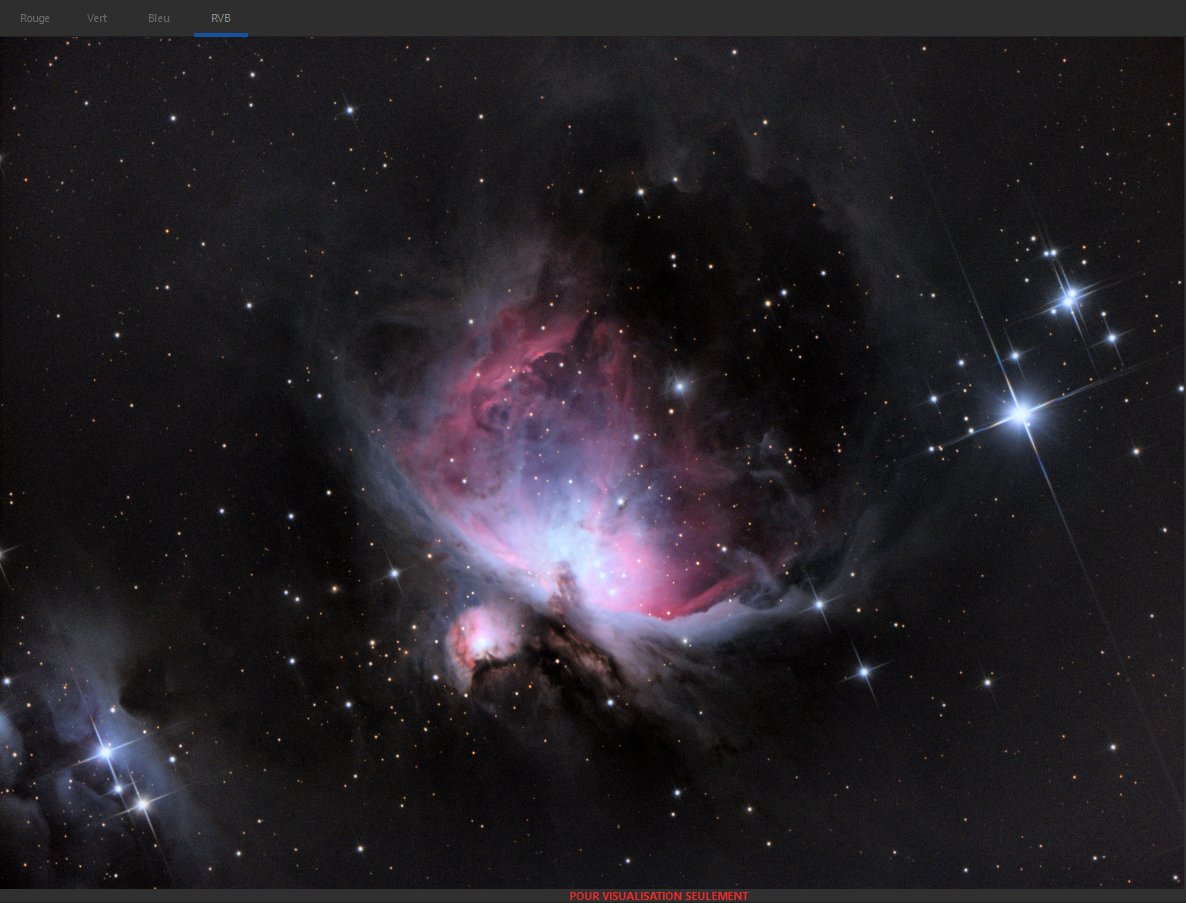This screenshot has width=1186, height=903.
Task: Select the active RVB tab
Action: coord(221,18)
